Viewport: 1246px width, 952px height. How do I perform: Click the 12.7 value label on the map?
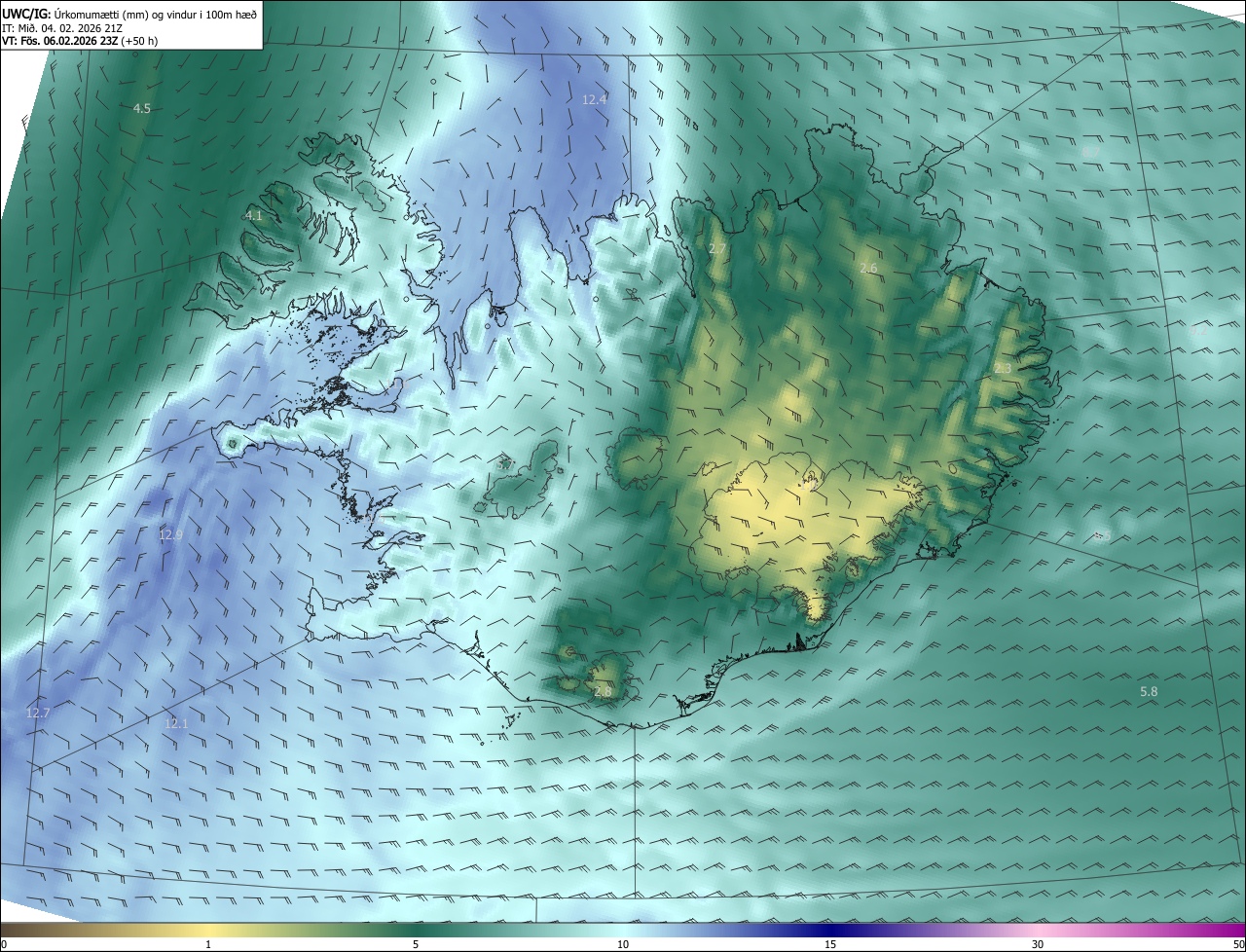click(x=38, y=713)
